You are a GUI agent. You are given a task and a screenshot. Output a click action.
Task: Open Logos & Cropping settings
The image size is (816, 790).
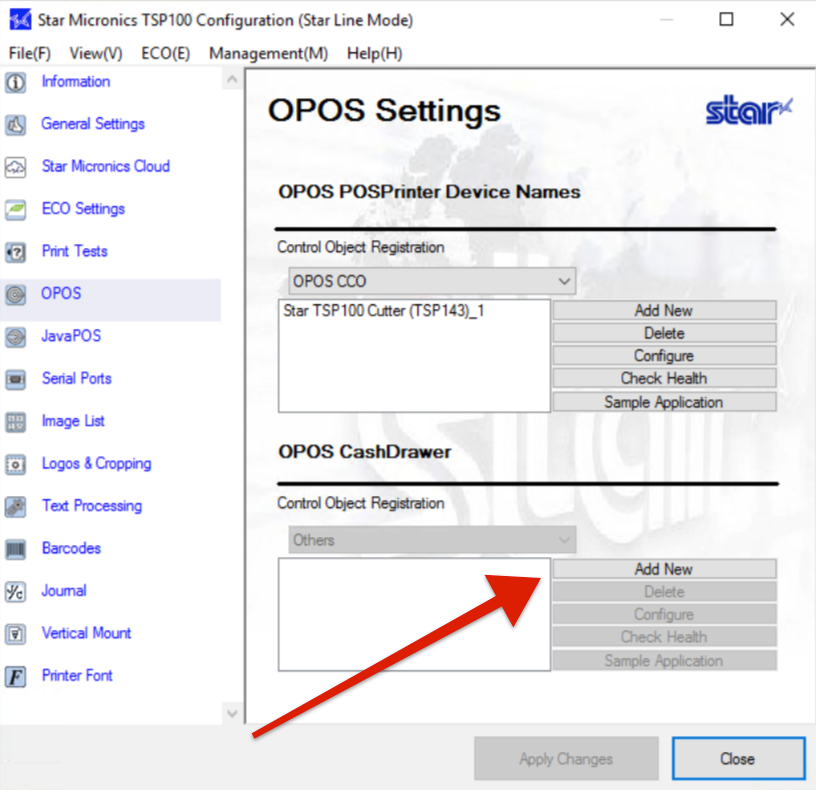pos(97,463)
